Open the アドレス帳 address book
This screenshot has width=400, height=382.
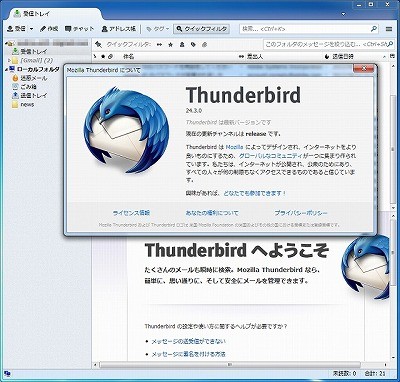pos(119,29)
